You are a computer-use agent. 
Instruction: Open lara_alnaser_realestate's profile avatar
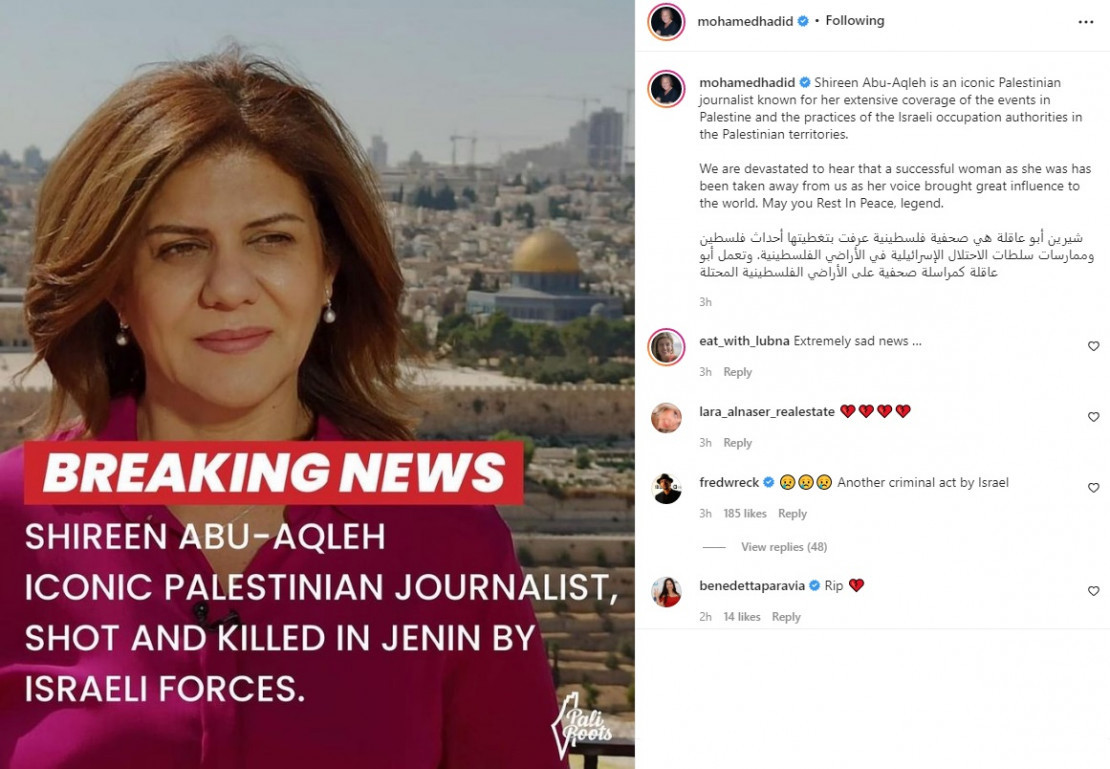click(666, 418)
